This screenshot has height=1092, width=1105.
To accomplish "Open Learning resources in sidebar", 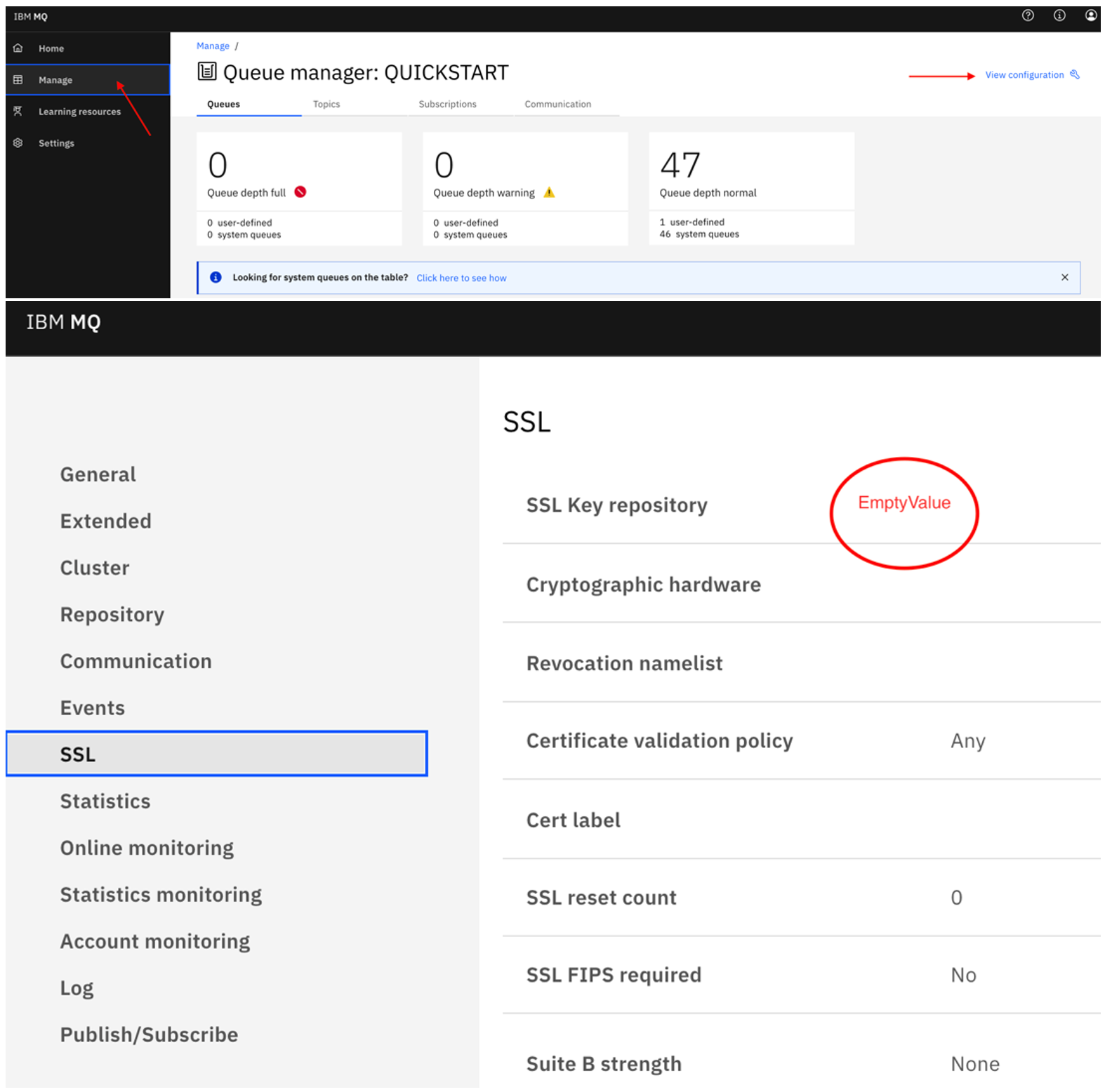I will pos(88,112).
